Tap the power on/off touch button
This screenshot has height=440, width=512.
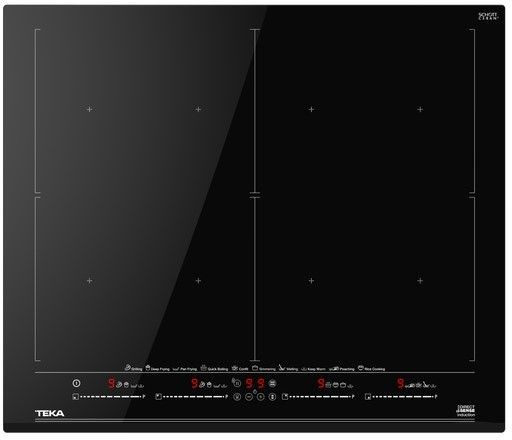76,383
